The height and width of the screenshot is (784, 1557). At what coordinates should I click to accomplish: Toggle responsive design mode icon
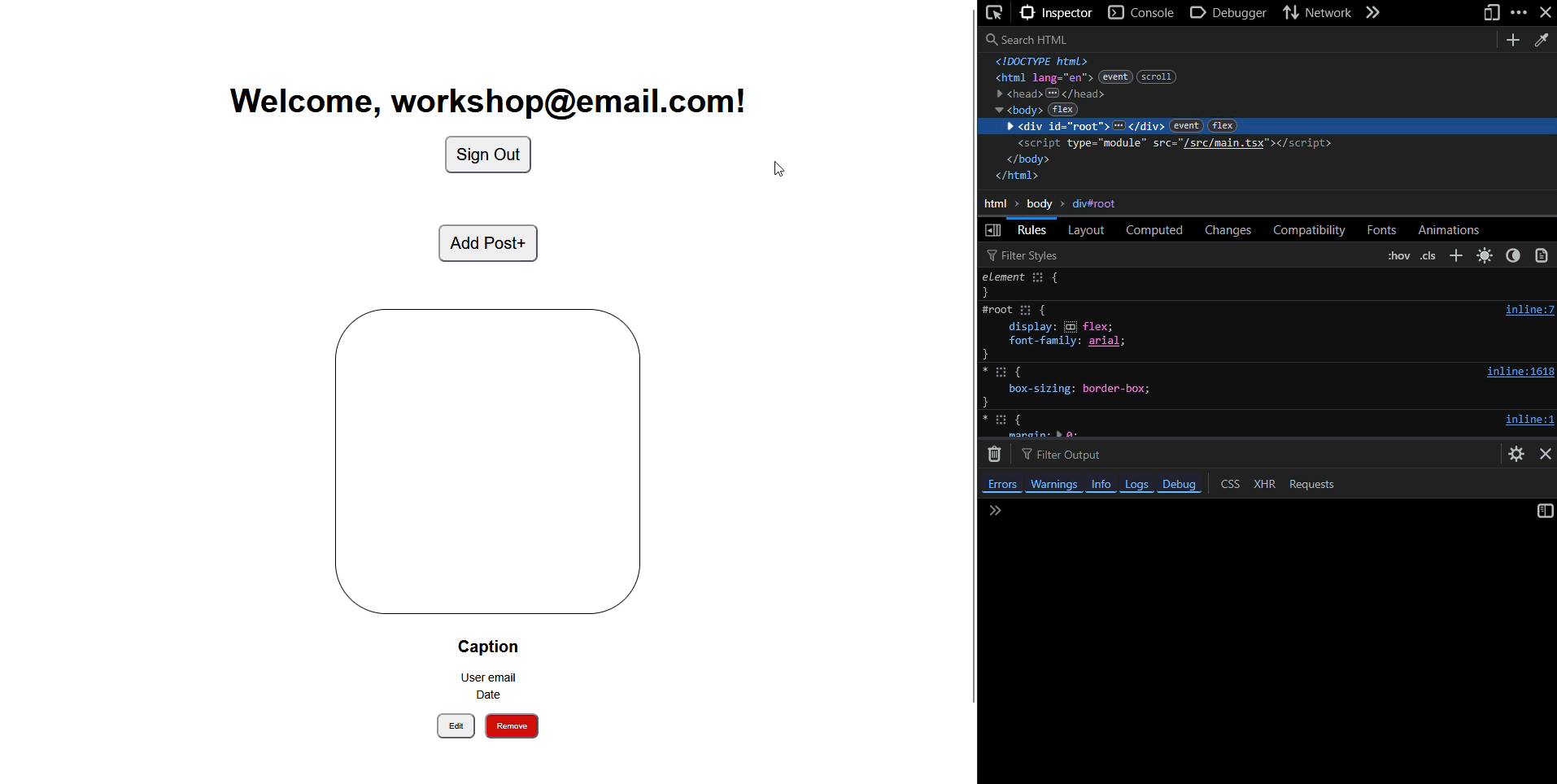tap(1492, 12)
